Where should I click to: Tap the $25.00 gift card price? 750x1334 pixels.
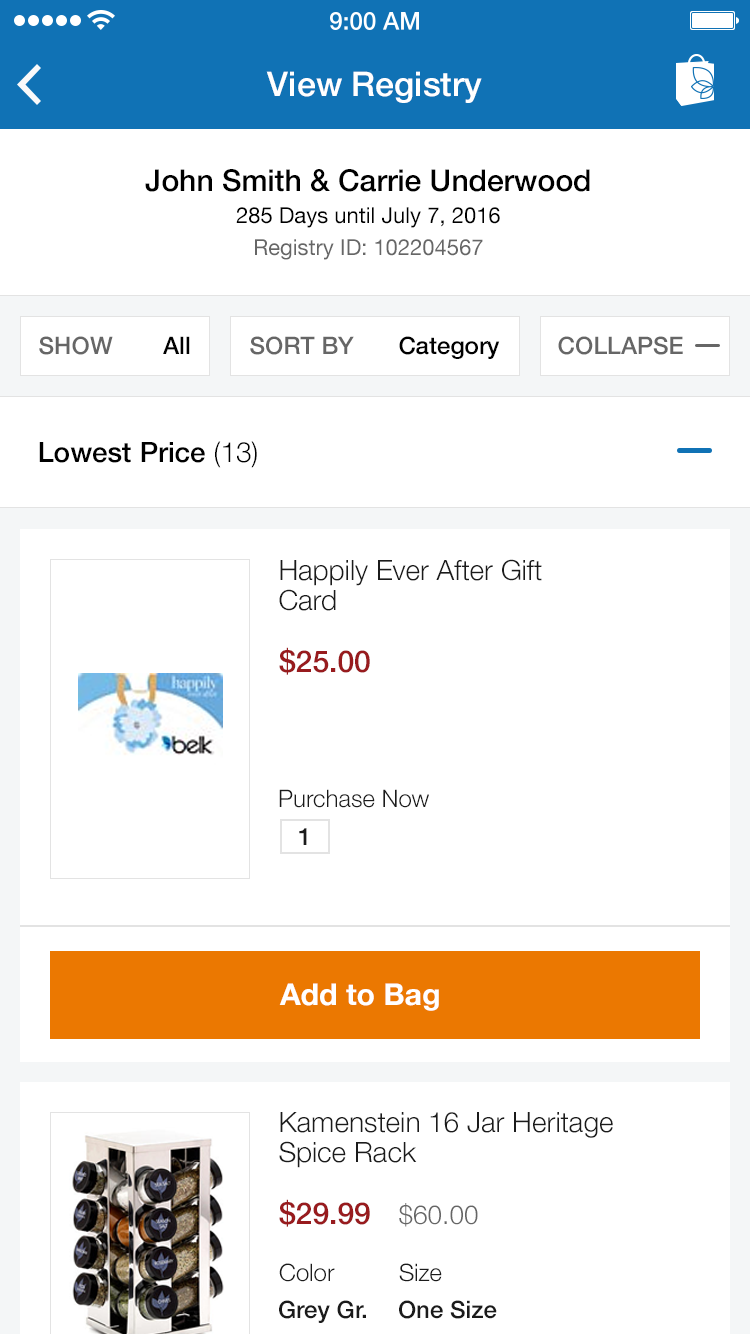tap(324, 662)
